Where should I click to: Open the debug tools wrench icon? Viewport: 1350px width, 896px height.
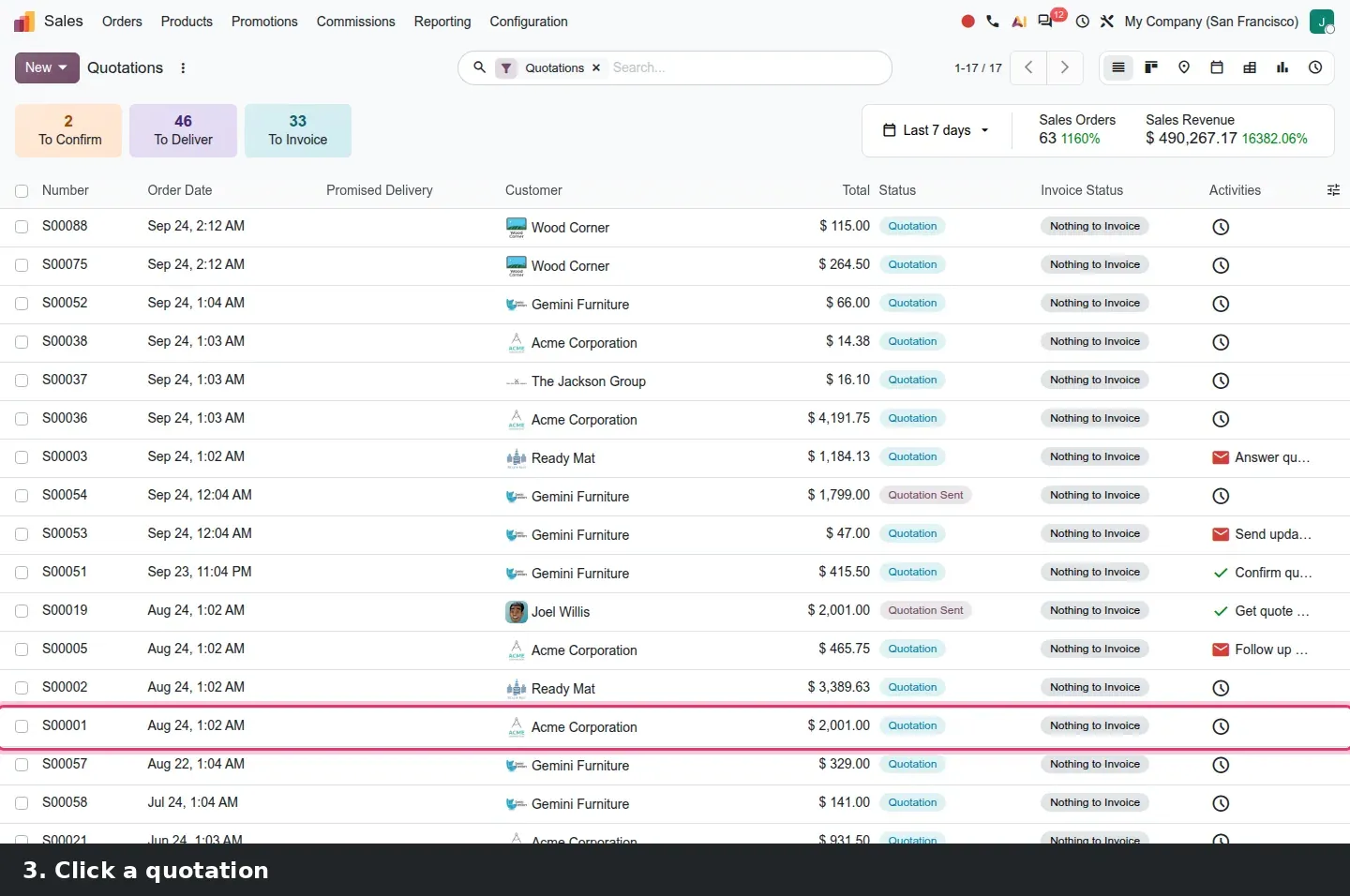point(1107,22)
